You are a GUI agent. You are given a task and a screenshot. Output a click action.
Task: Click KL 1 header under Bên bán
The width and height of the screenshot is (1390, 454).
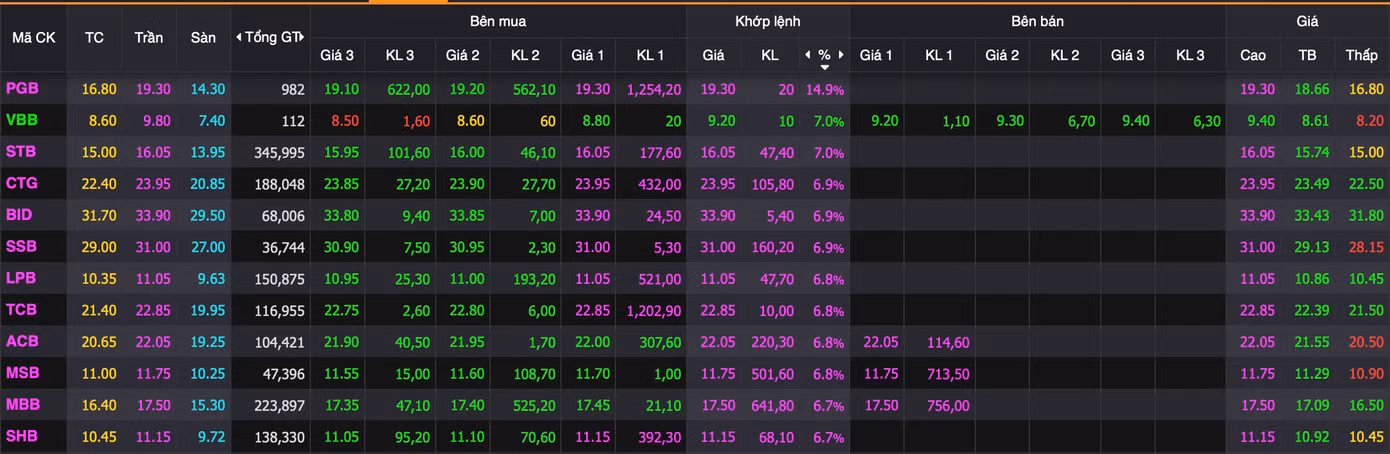point(939,55)
